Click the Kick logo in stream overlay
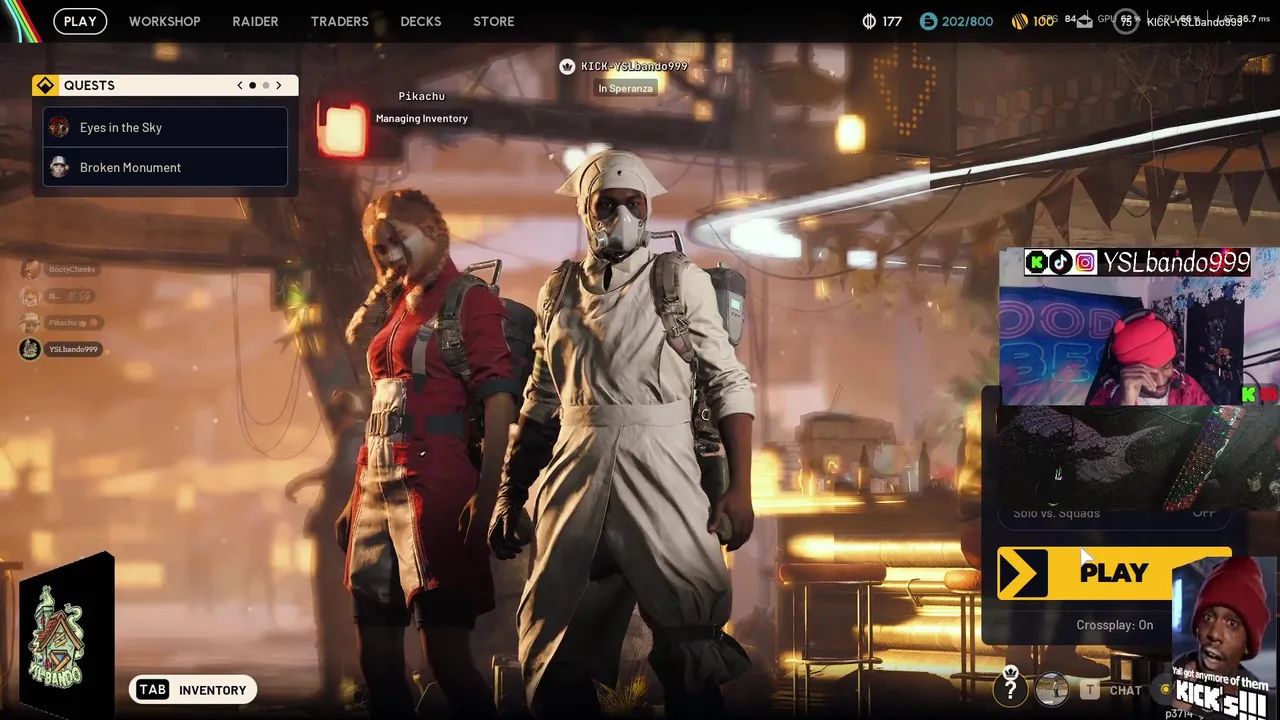This screenshot has width=1280, height=720. tap(1037, 263)
